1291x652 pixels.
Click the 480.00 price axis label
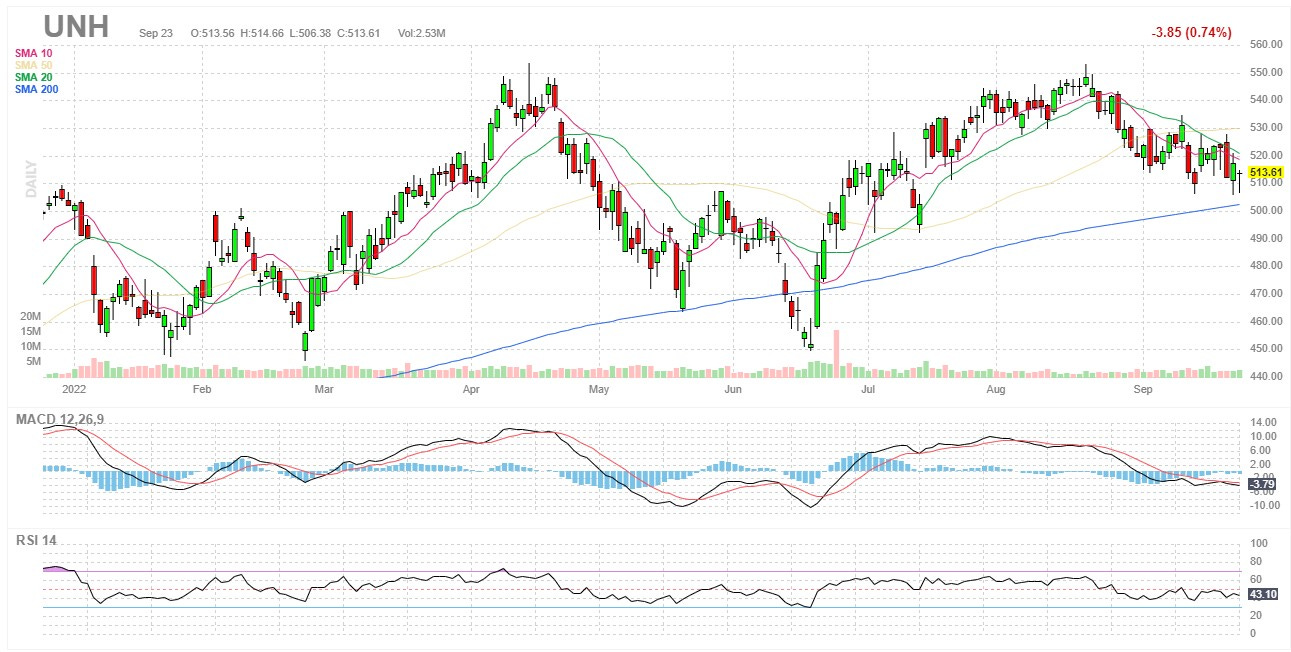point(1265,266)
